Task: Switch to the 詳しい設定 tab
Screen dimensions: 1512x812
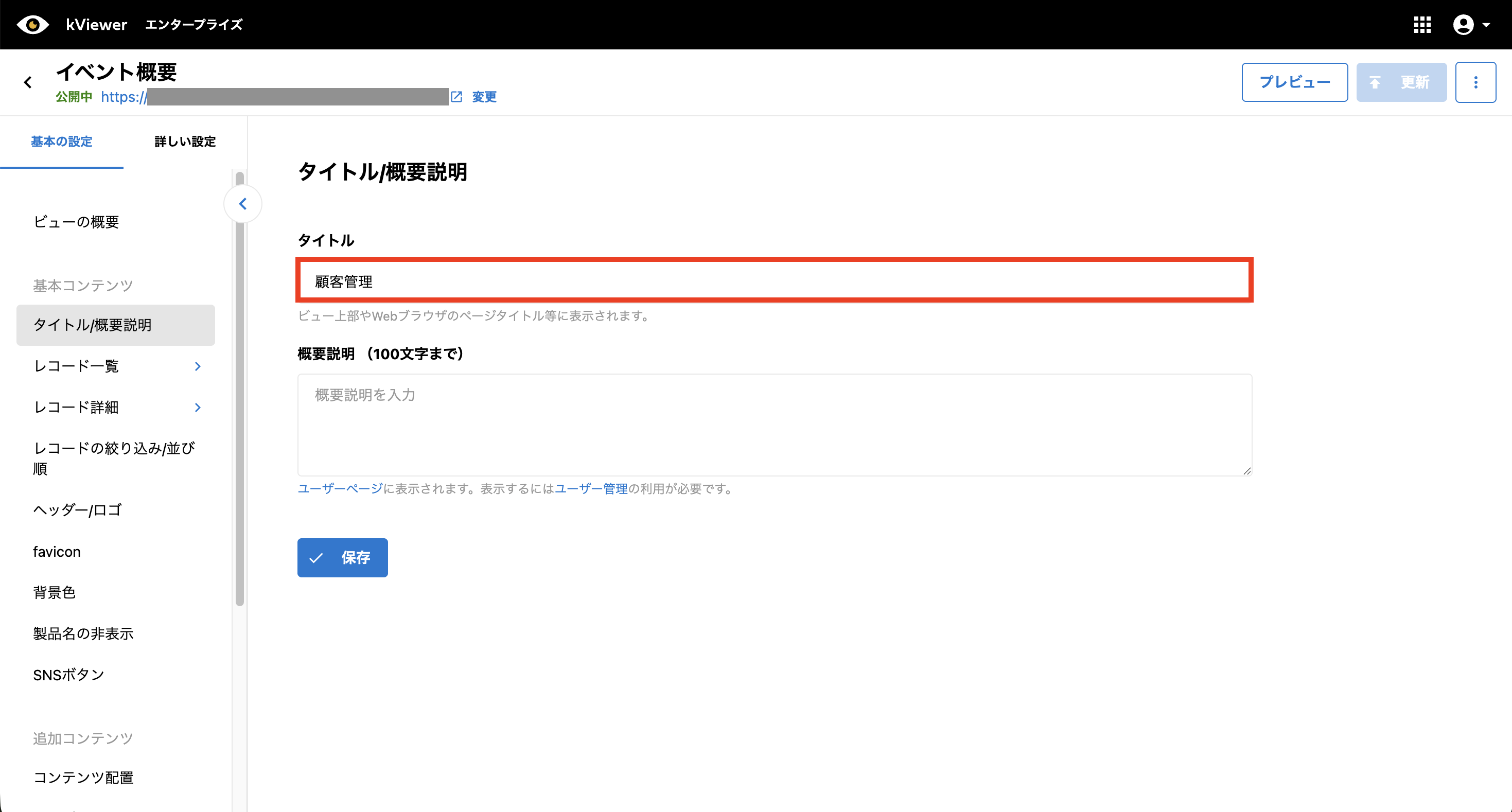Action: coord(185,142)
